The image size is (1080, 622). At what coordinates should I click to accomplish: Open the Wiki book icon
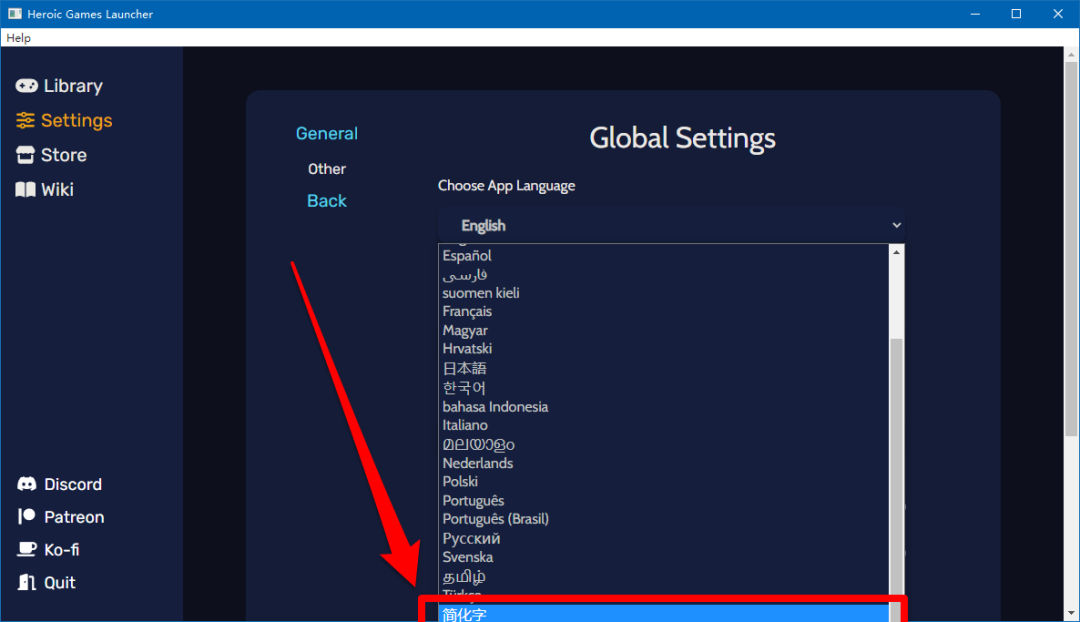tap(25, 189)
